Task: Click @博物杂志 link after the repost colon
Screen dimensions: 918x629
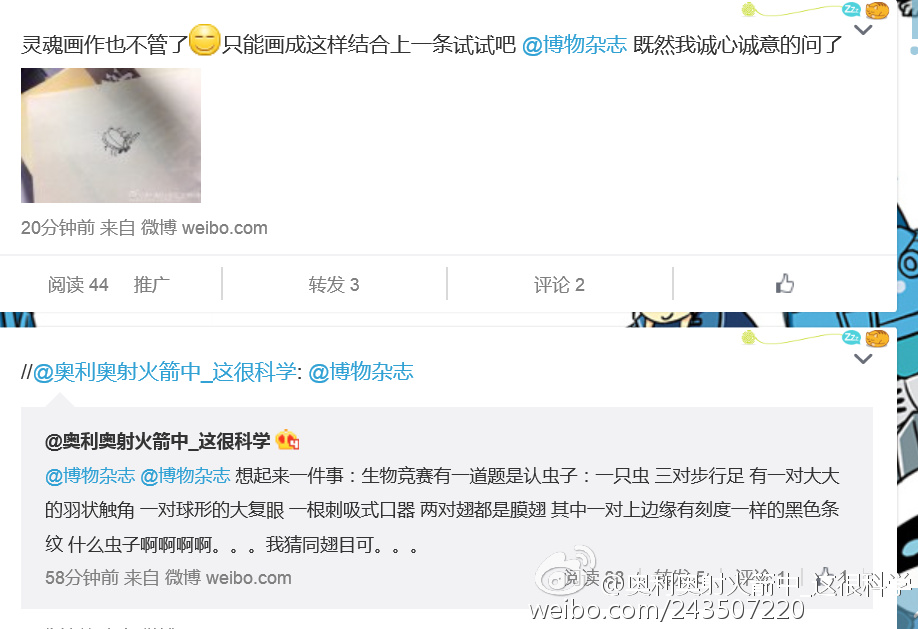Action: 361,372
